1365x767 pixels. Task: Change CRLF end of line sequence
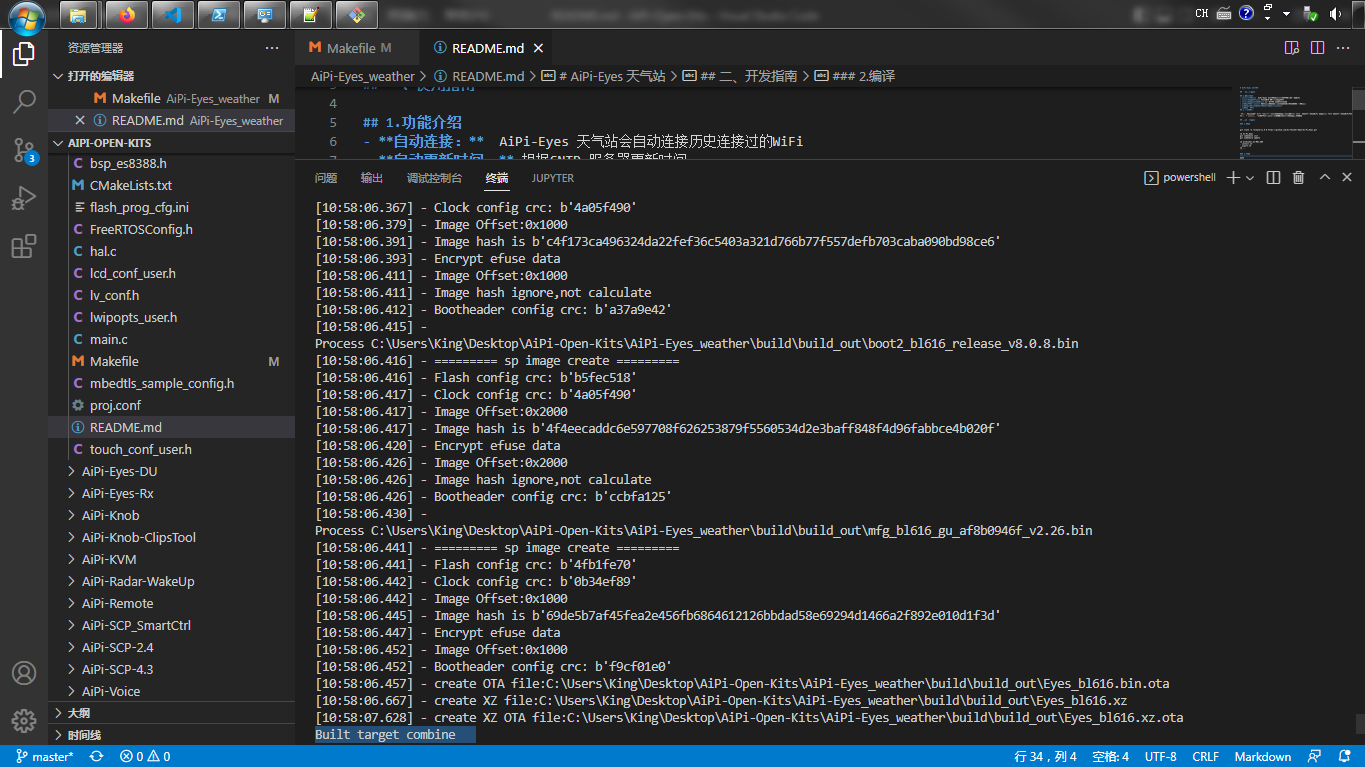point(1206,757)
